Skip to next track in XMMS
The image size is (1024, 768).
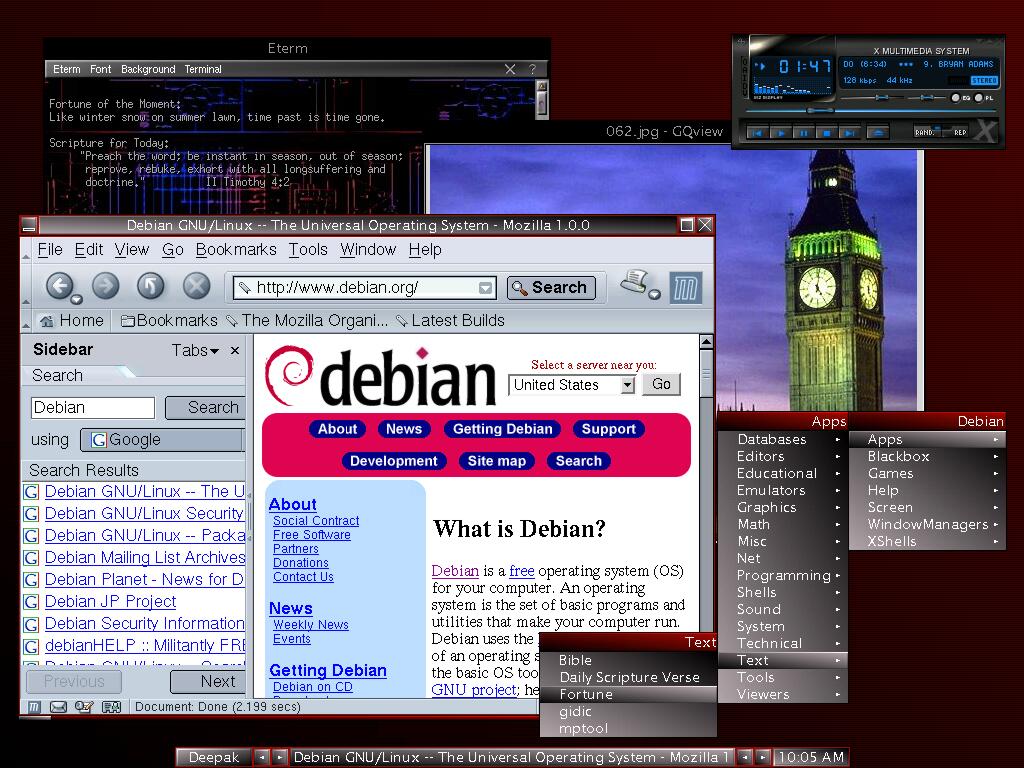(849, 133)
